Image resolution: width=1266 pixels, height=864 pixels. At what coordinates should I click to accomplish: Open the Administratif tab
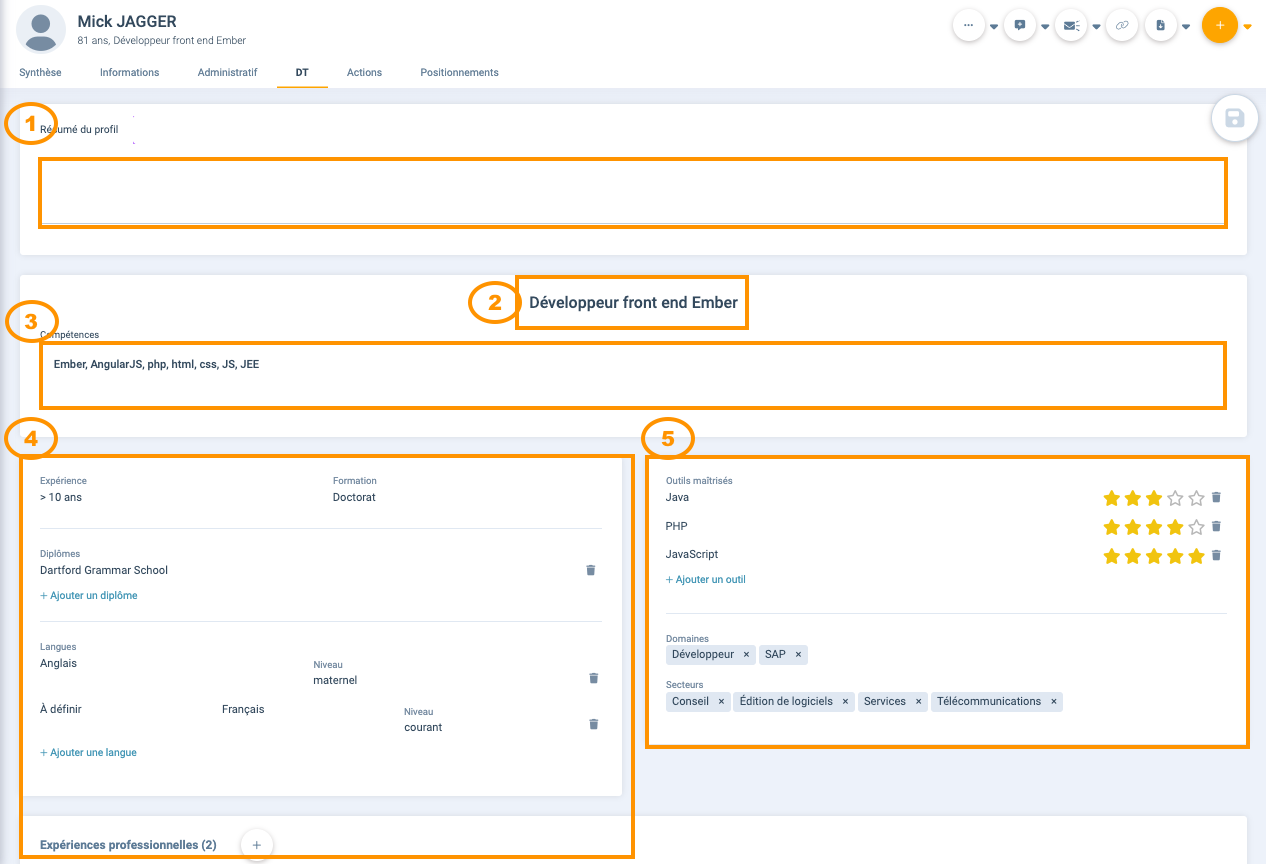(x=227, y=73)
